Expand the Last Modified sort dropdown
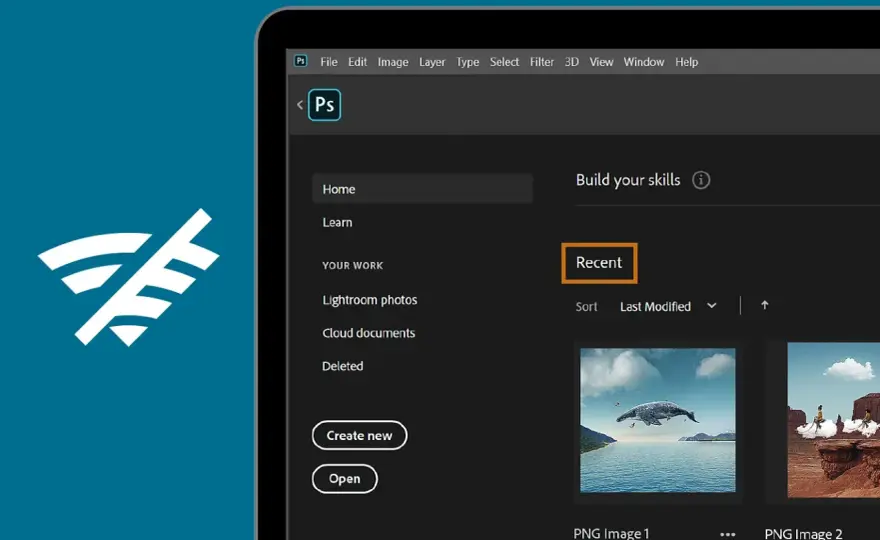Image resolution: width=880 pixels, height=540 pixels. [x=668, y=306]
